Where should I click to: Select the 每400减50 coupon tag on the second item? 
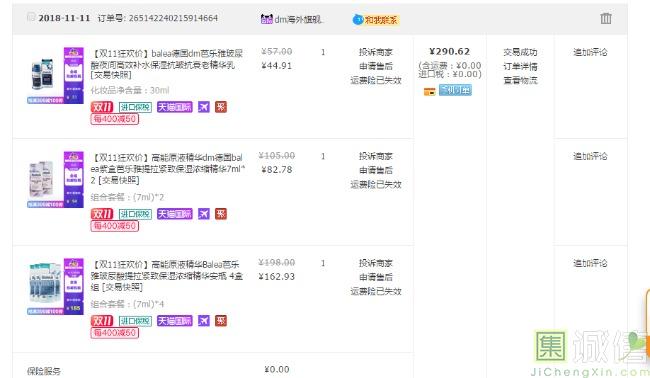pos(115,226)
